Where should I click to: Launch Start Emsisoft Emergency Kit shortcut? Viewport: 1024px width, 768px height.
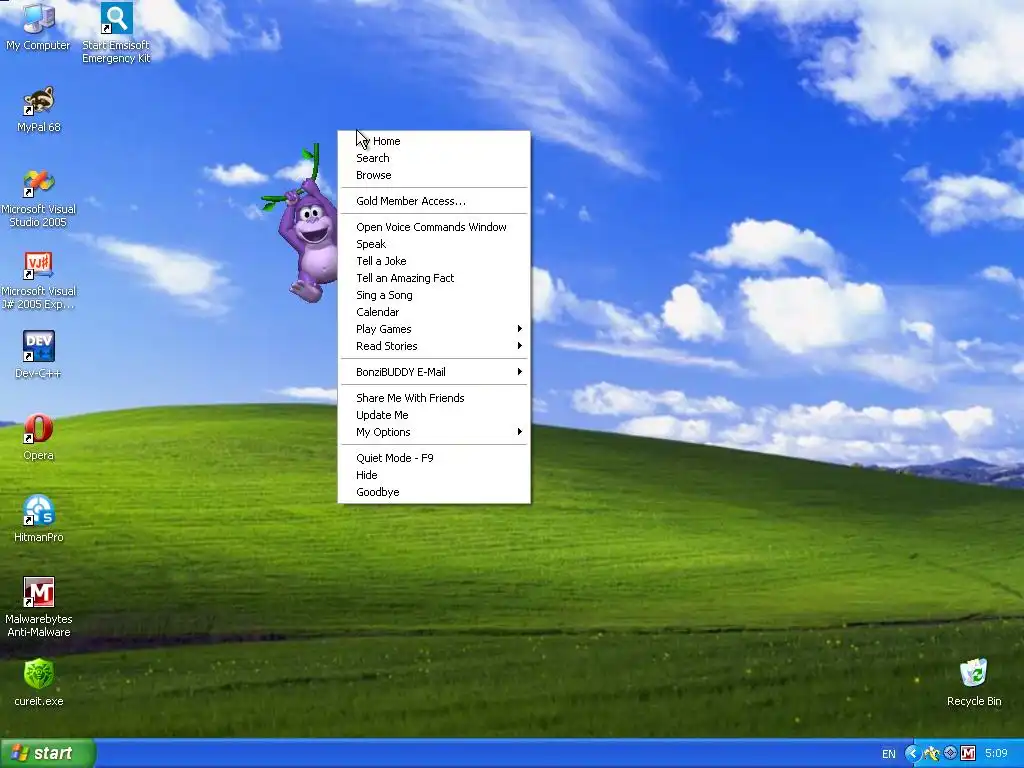tap(116, 31)
